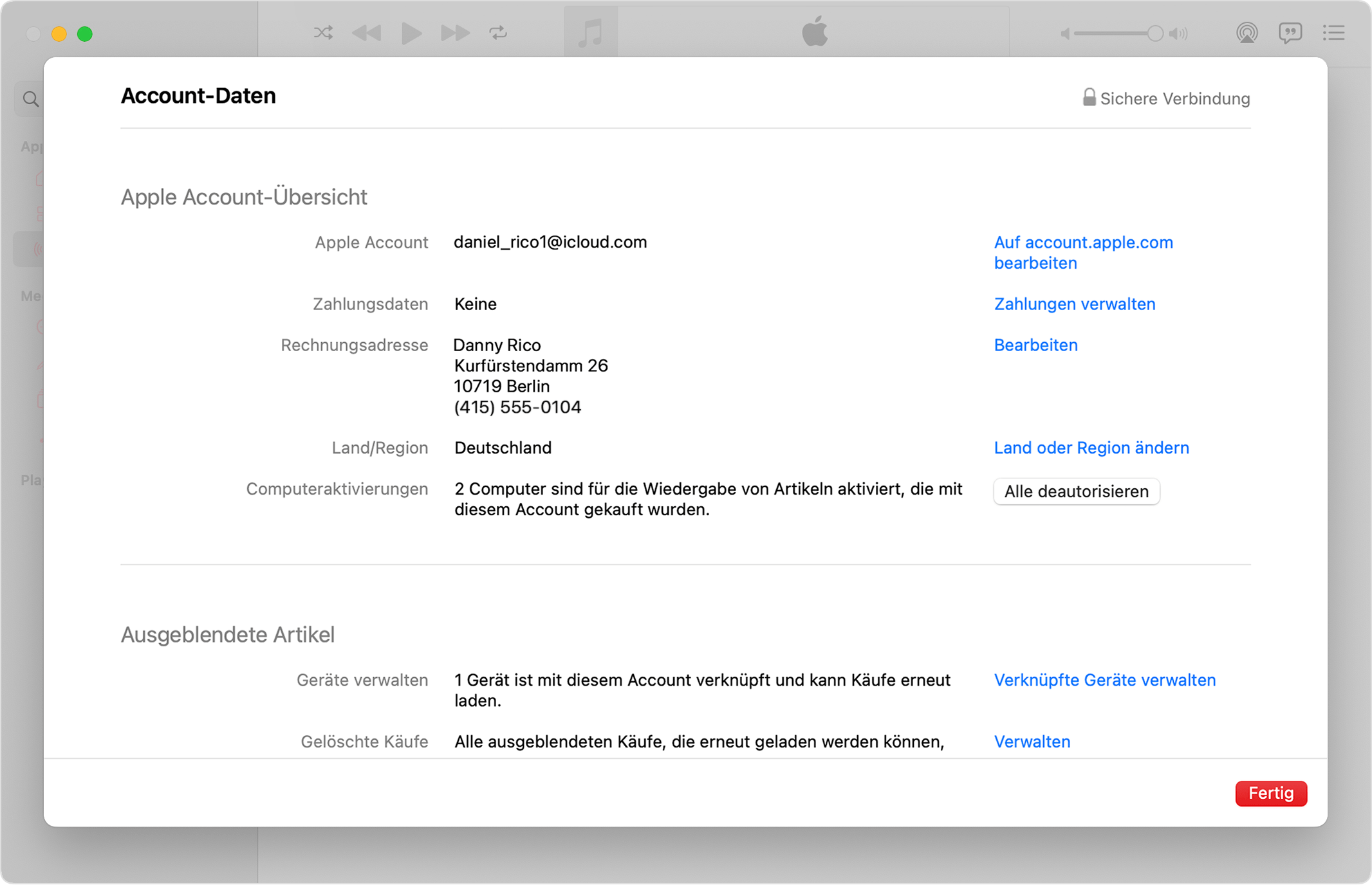This screenshot has height=885, width=1372.
Task: Toggle the repeat control
Action: coord(499,33)
